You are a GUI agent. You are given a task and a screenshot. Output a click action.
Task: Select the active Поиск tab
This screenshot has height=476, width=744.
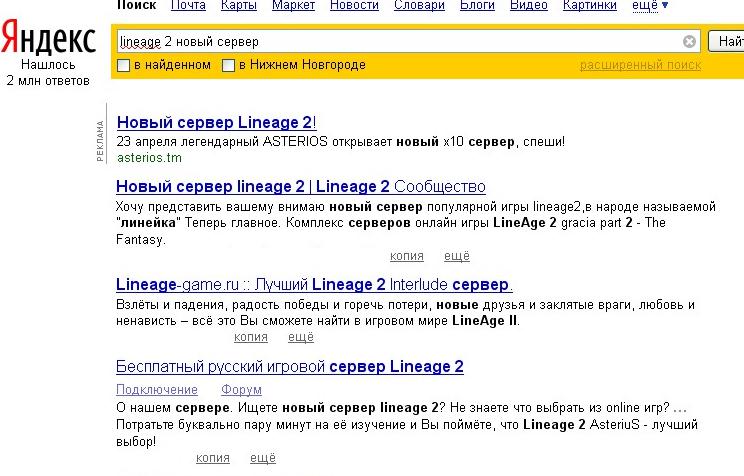(x=136, y=5)
